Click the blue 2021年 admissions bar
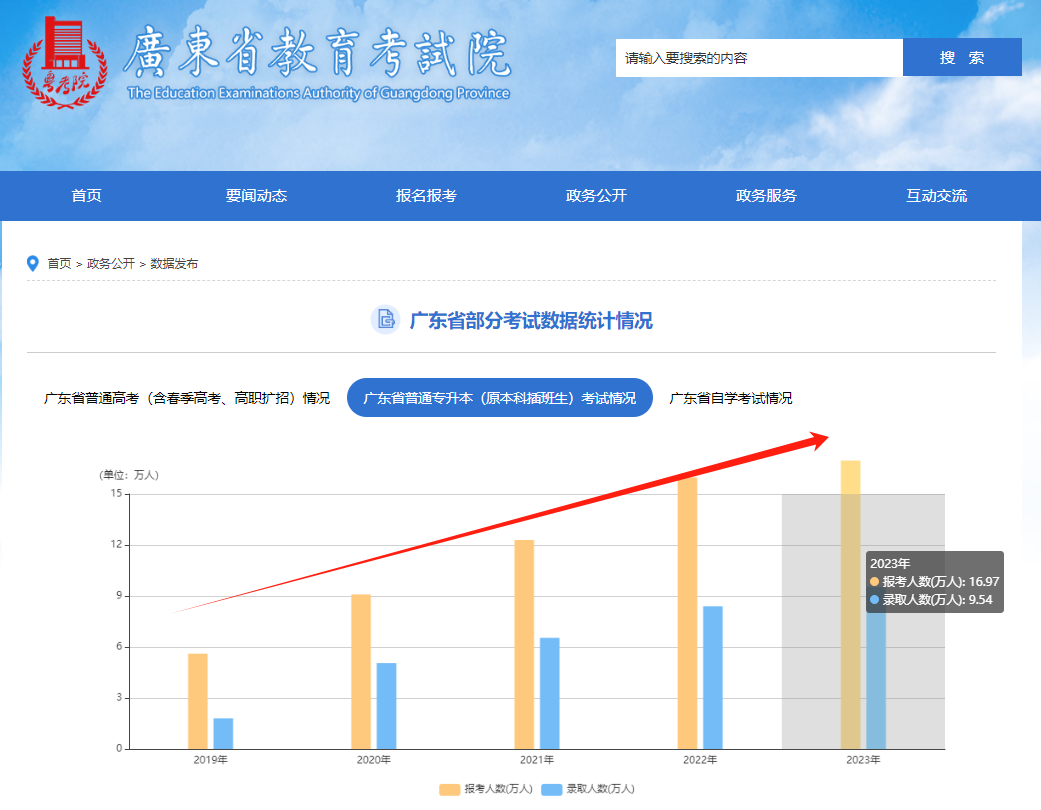Viewport: 1041px width, 810px height. 549,693
